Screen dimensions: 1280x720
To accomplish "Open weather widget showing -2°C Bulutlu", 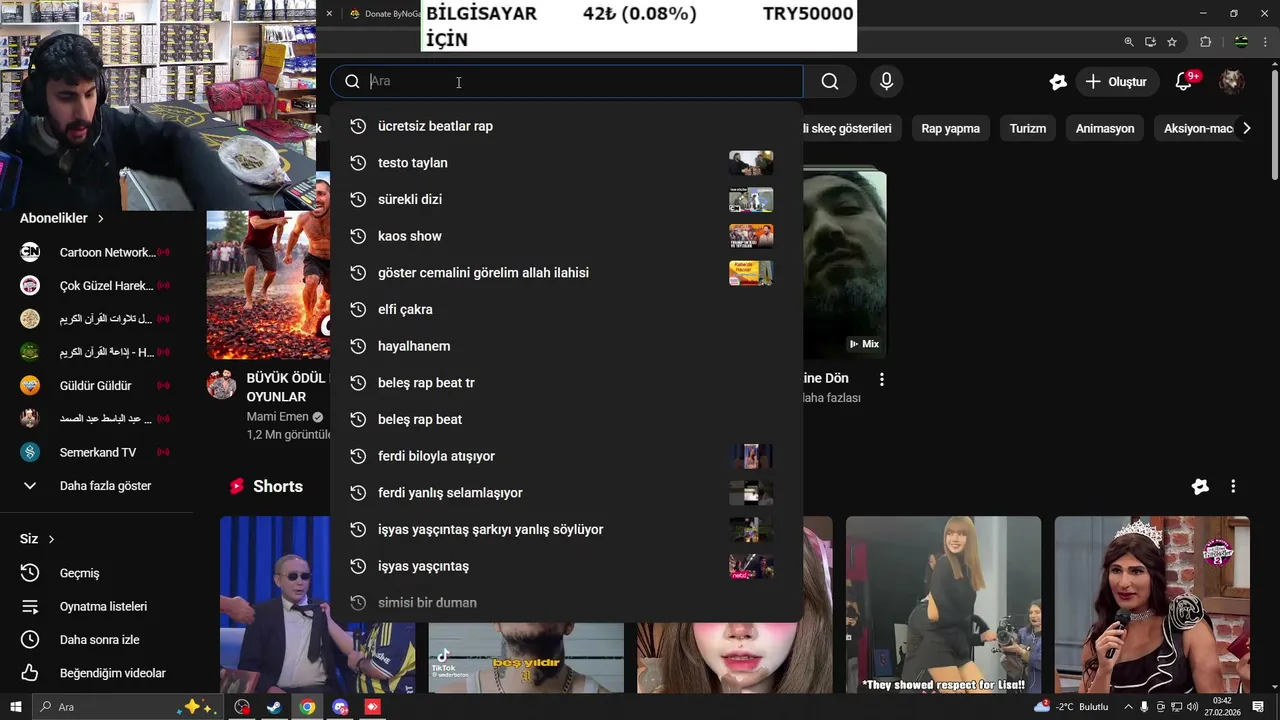I will click(x=1070, y=707).
